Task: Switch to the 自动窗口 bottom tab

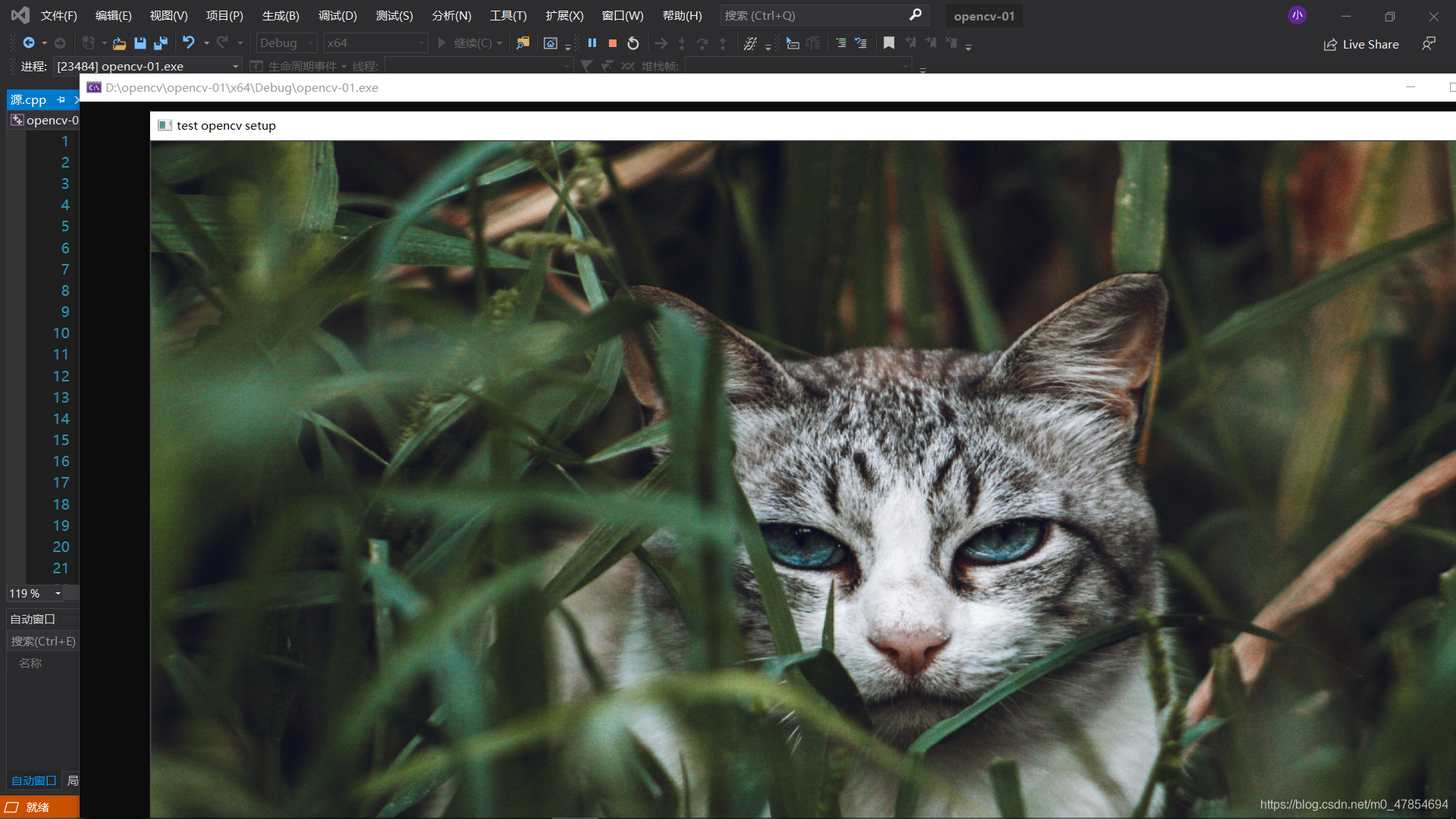Action: [x=33, y=780]
